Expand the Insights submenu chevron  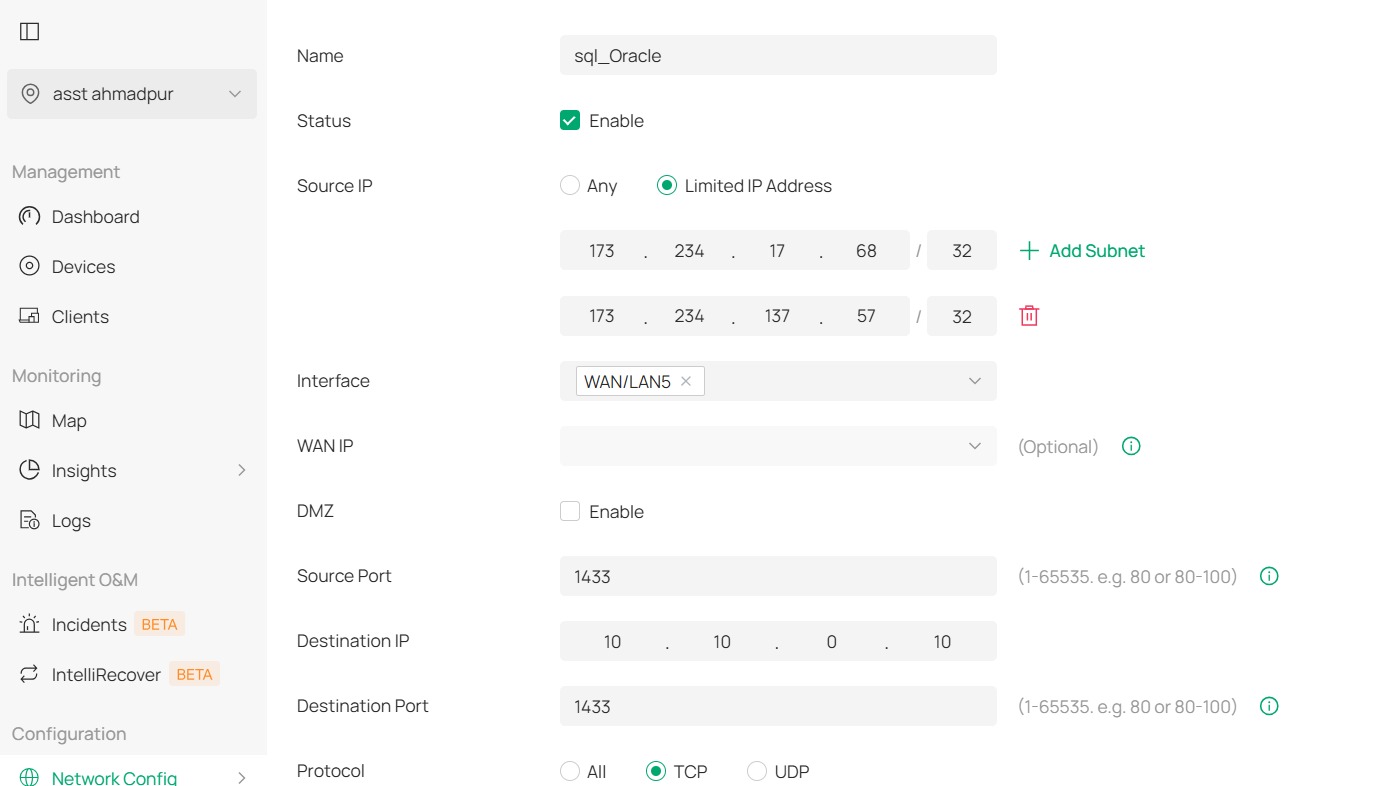point(241,470)
